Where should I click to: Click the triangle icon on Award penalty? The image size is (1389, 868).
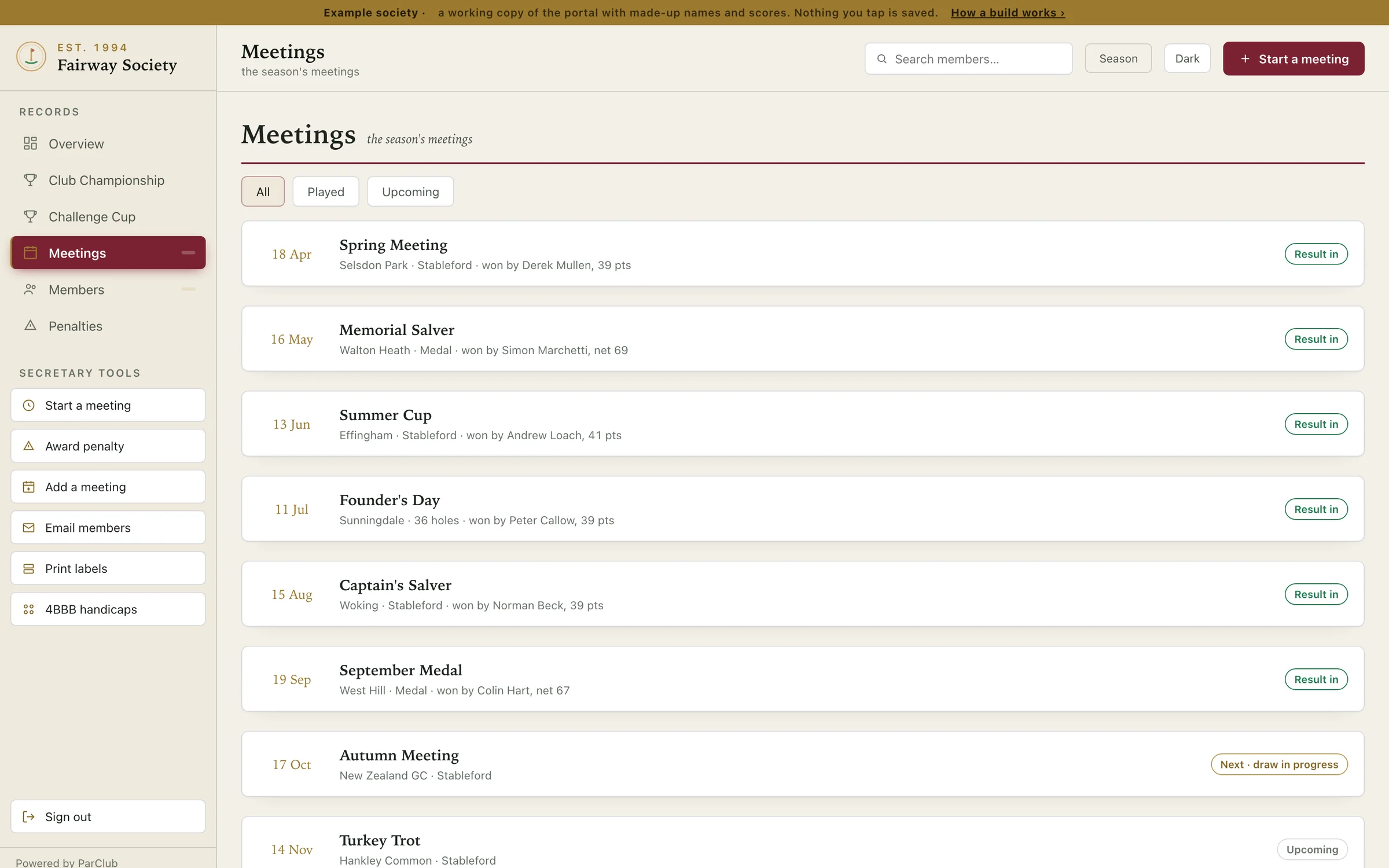tap(28, 446)
